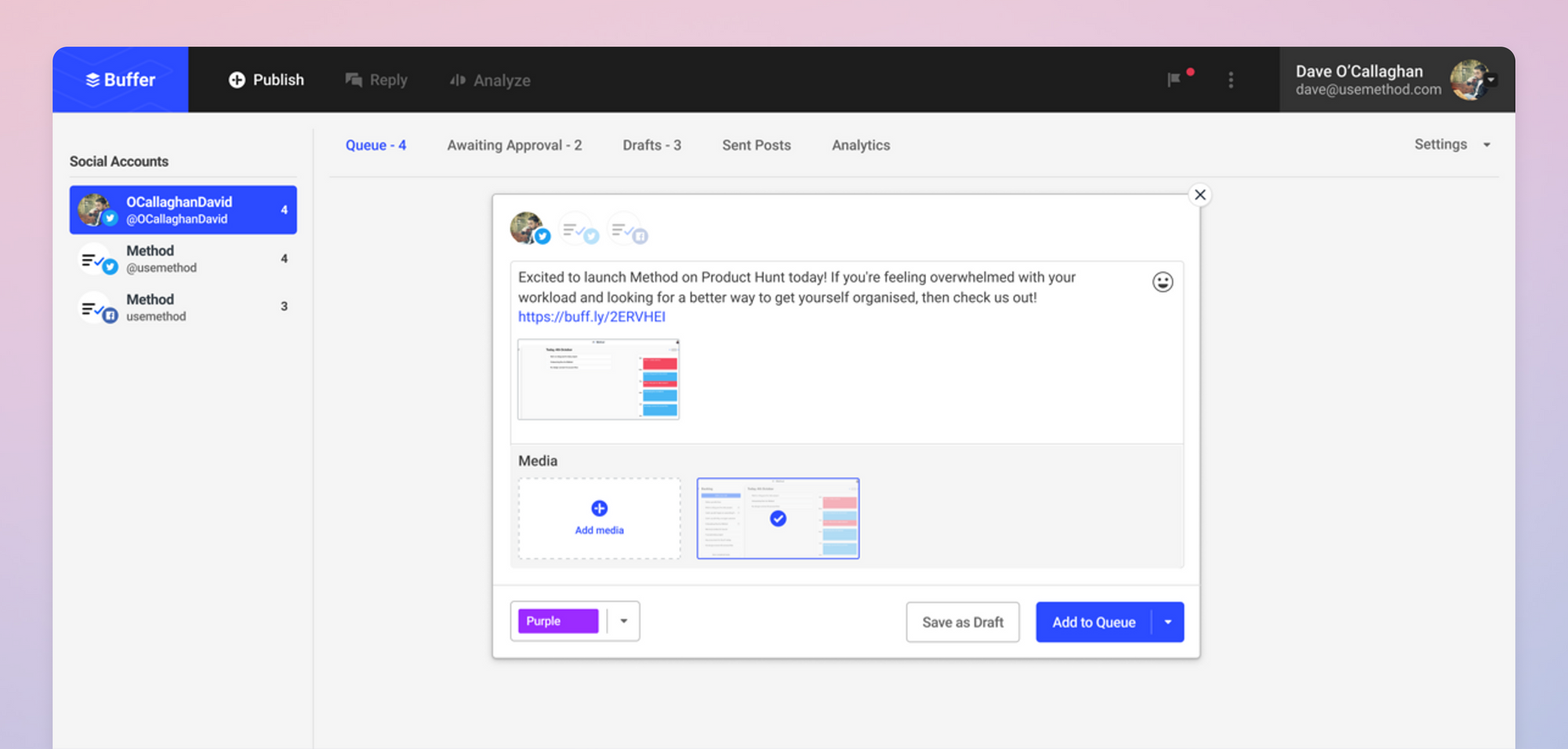
Task: Select the Method usemethod Facebook account in sidebar
Action: (183, 307)
